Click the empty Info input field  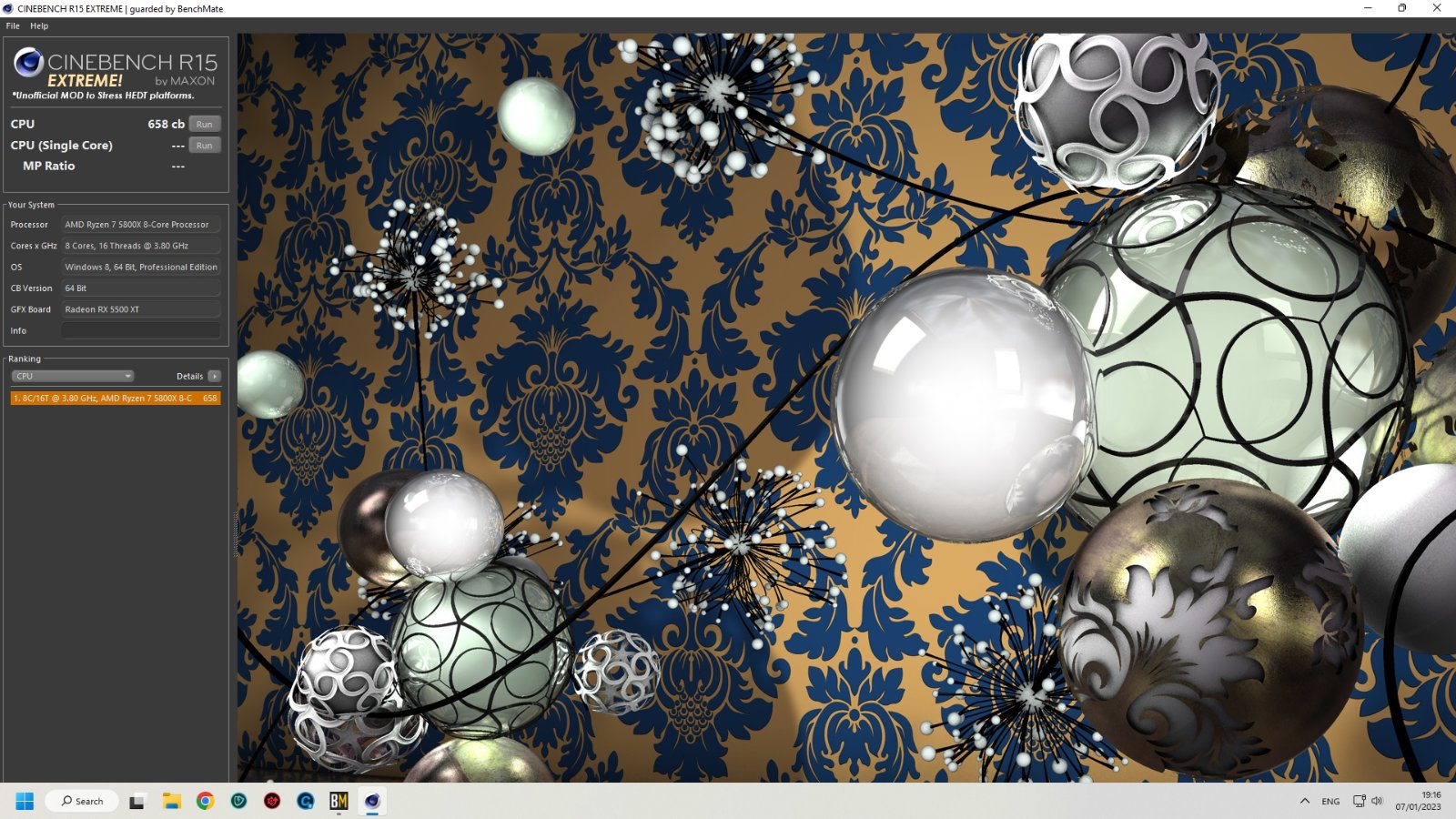pyautogui.click(x=141, y=330)
